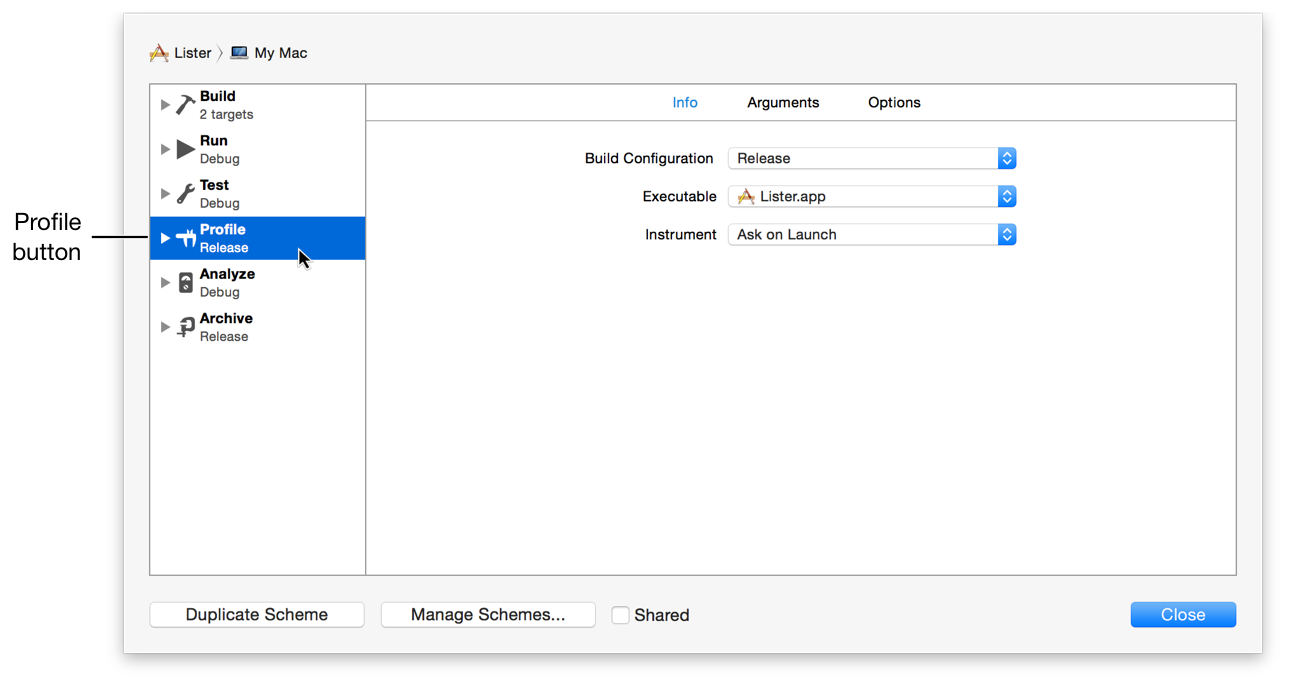Toggle the Shared checkbox
The height and width of the screenshot is (689, 1293).
(621, 615)
